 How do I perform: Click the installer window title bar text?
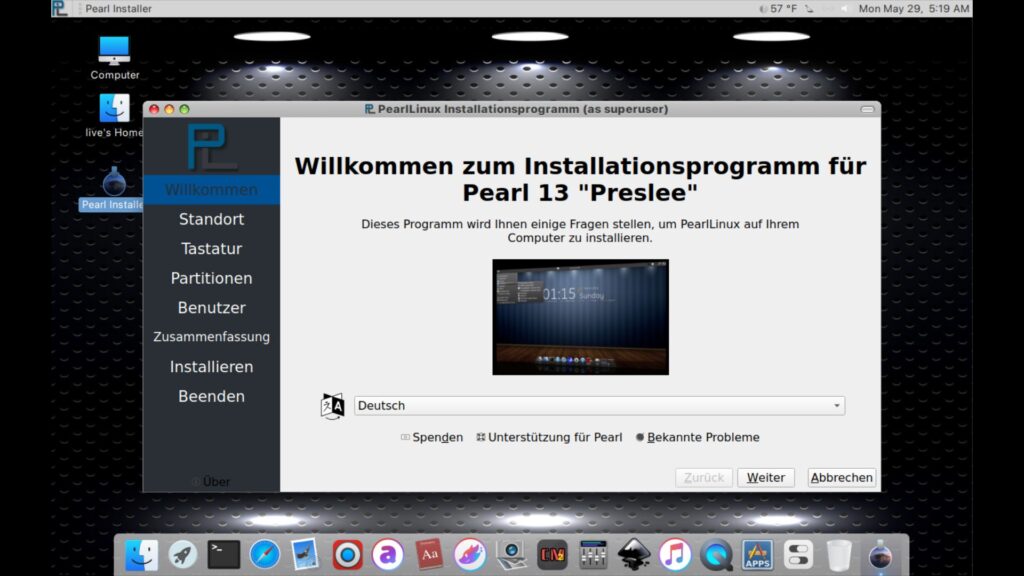[522, 109]
